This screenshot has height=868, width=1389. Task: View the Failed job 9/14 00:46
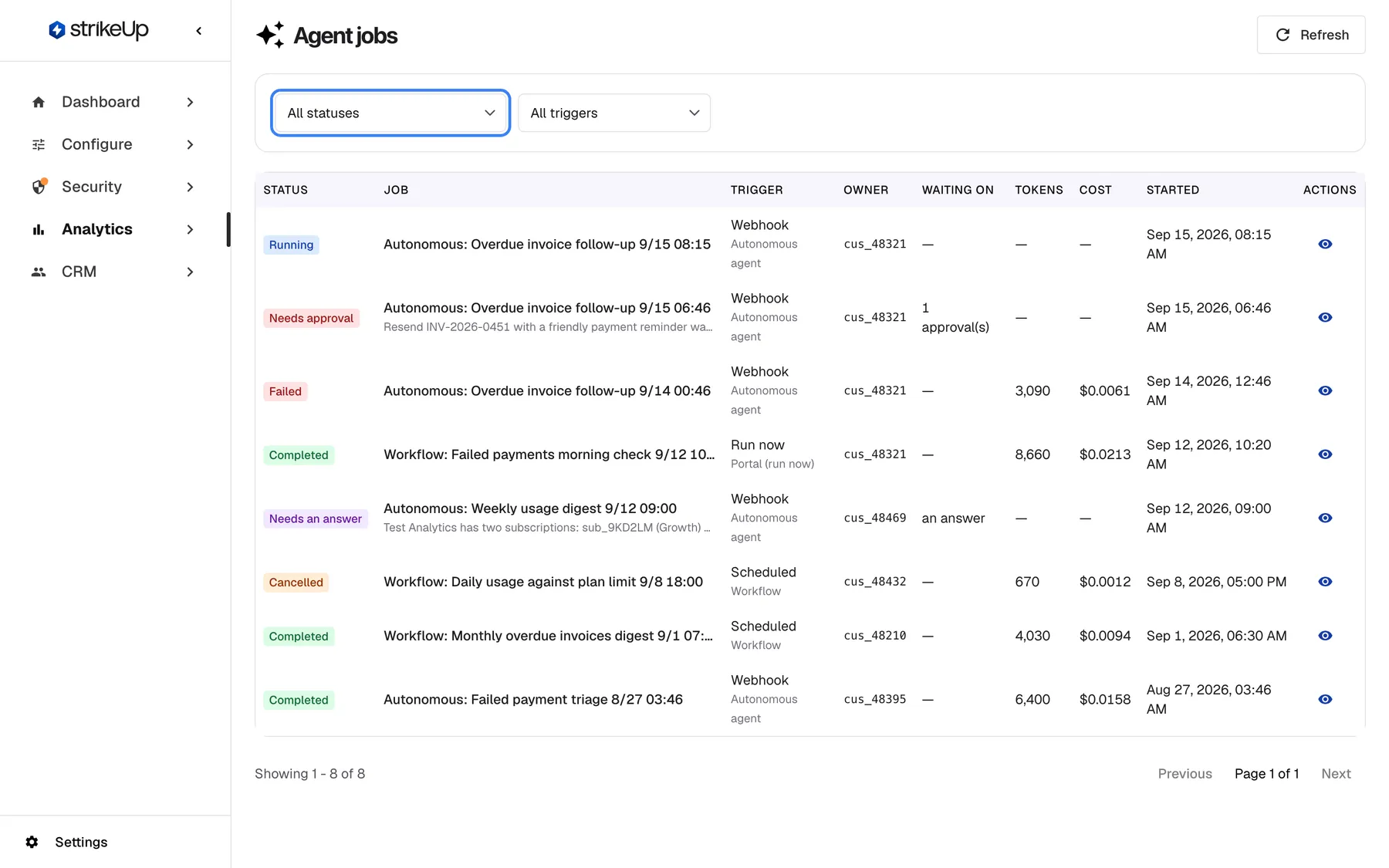pyautogui.click(x=1325, y=390)
